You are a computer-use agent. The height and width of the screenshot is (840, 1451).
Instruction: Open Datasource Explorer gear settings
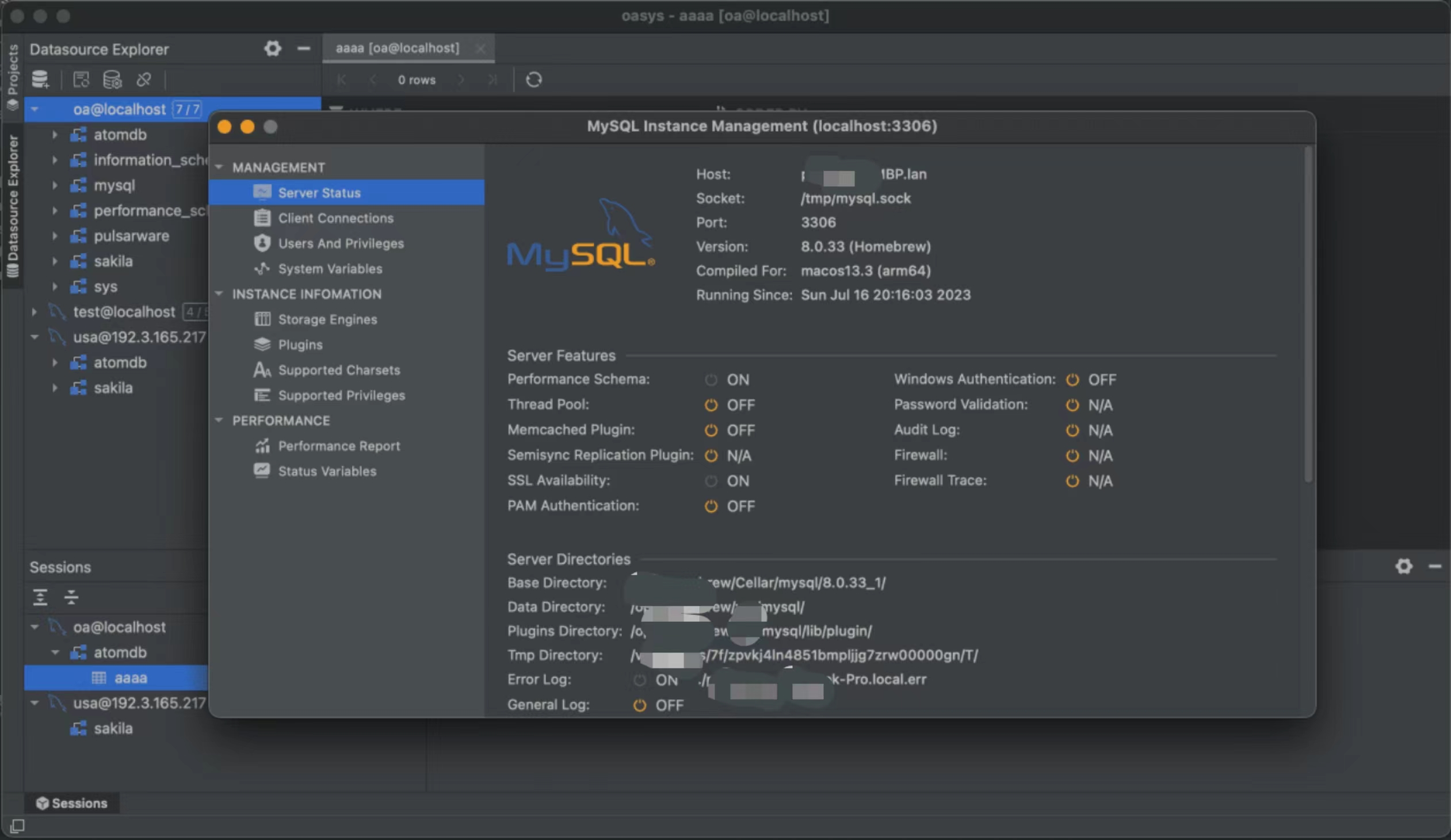(272, 48)
